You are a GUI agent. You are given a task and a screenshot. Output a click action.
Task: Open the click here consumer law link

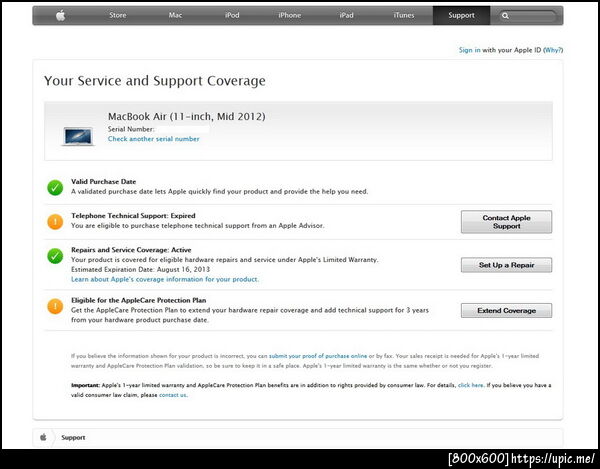(471, 385)
